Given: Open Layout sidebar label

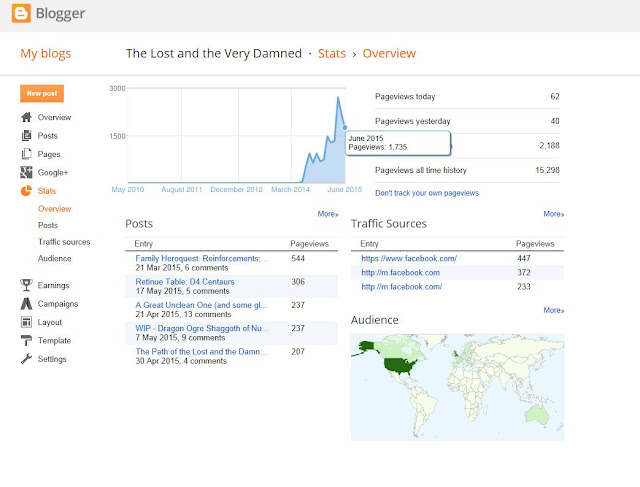Looking at the screenshot, I should (x=50, y=322).
